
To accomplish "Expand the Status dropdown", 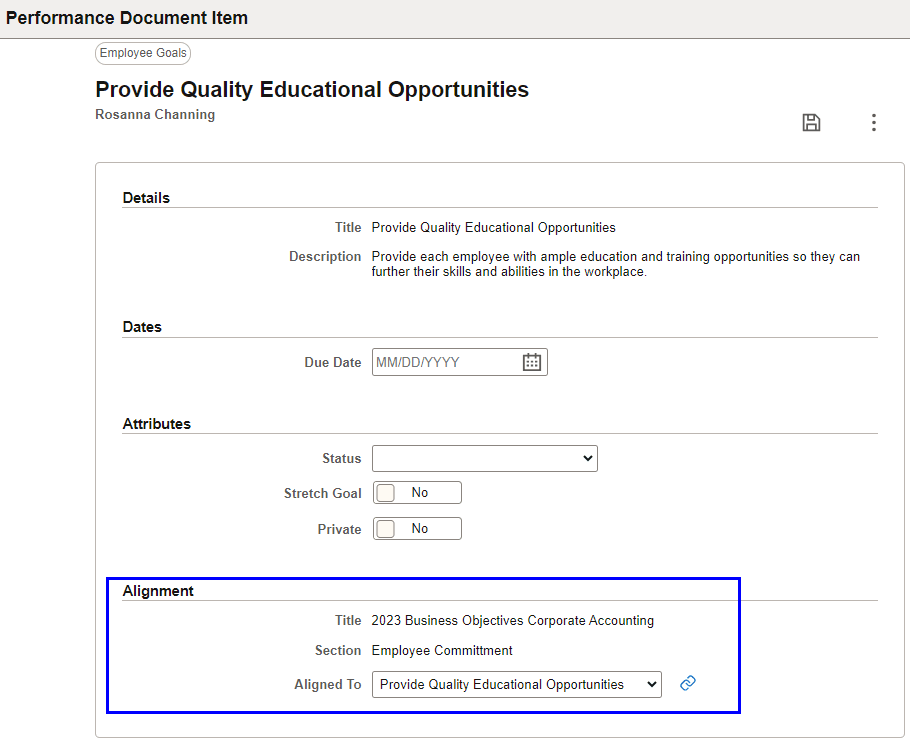I will (485, 459).
